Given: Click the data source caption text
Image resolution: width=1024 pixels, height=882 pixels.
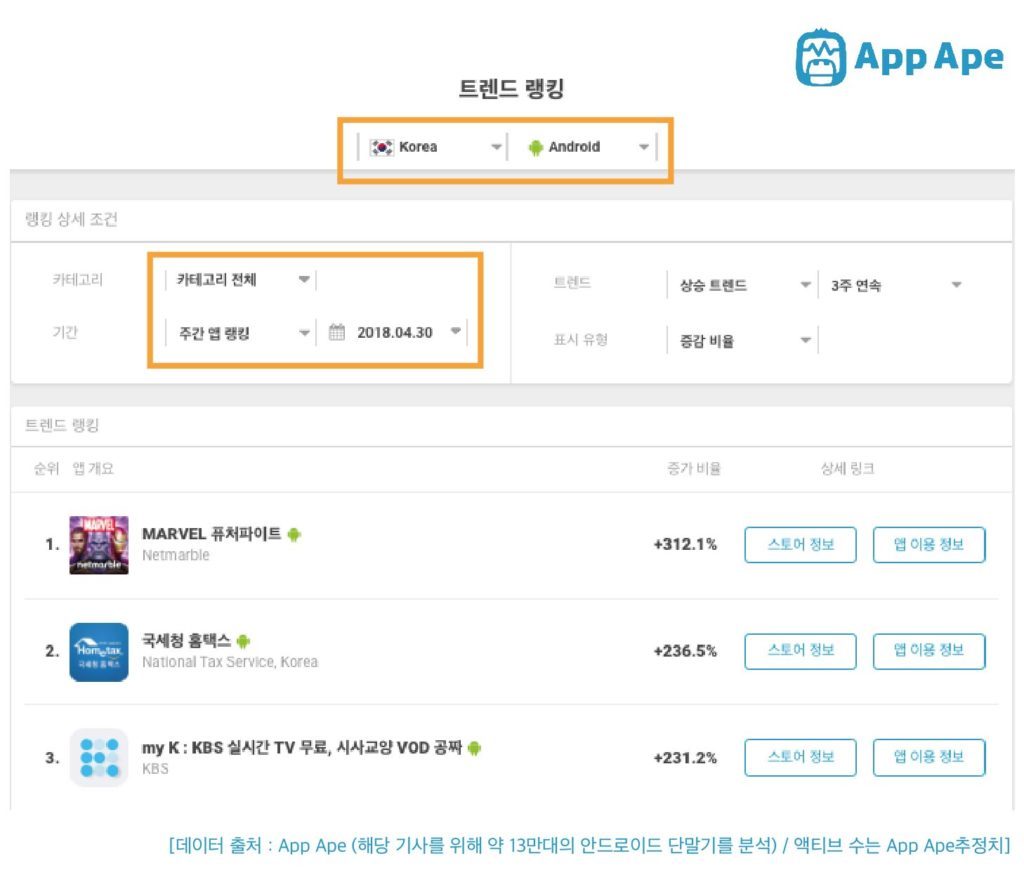Looking at the screenshot, I should click(x=590, y=845).
